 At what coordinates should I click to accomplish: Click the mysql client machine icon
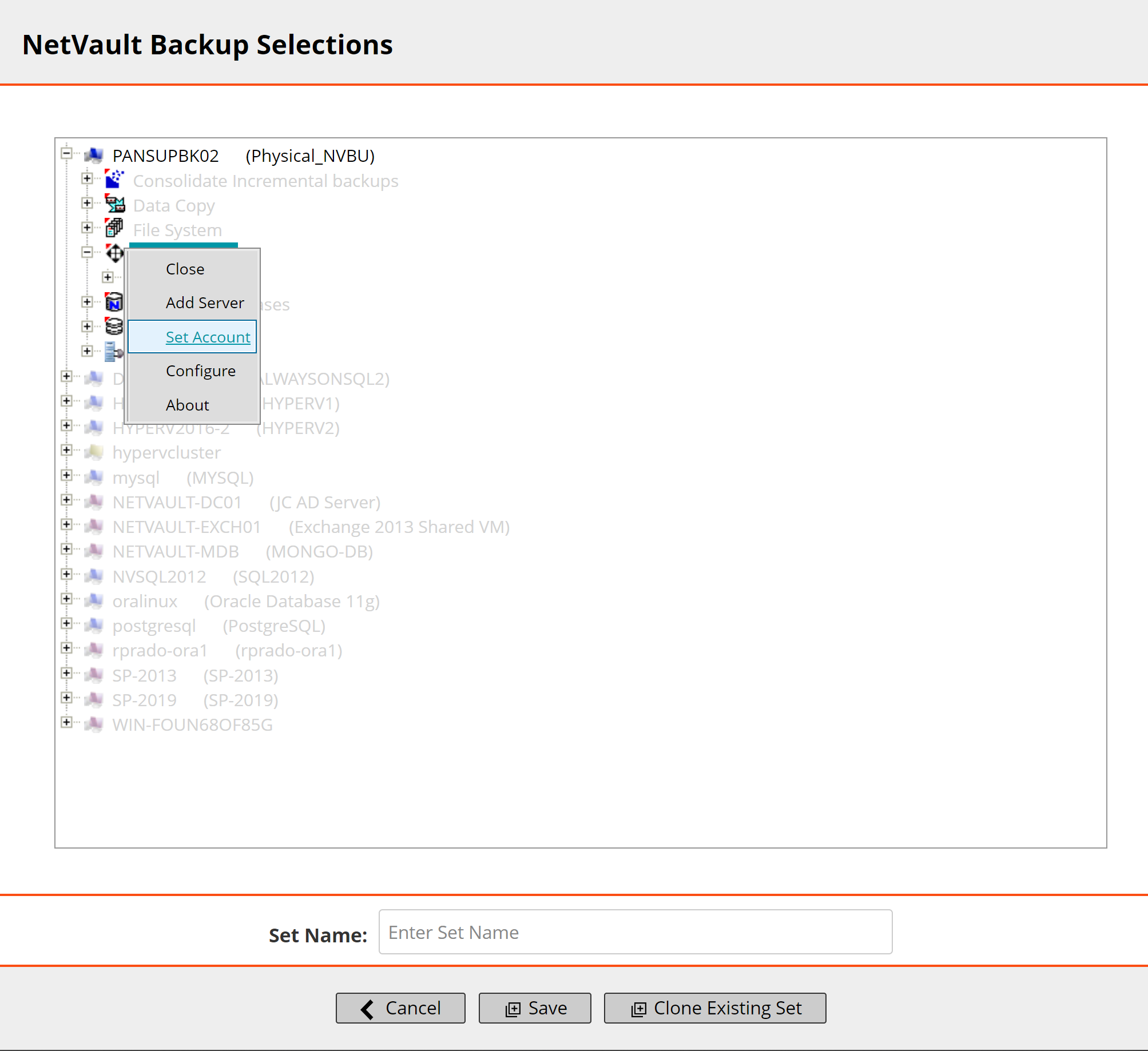[94, 477]
